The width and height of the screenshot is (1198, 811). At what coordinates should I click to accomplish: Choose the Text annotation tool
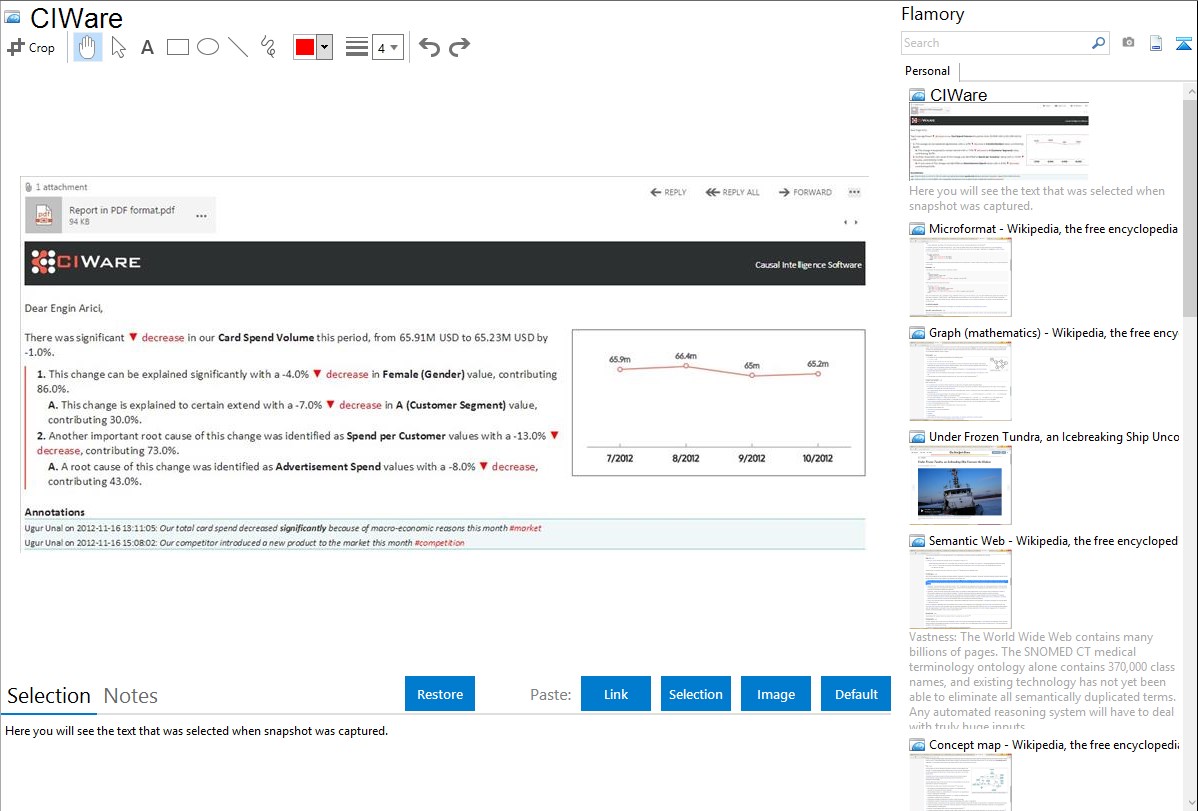pos(147,47)
